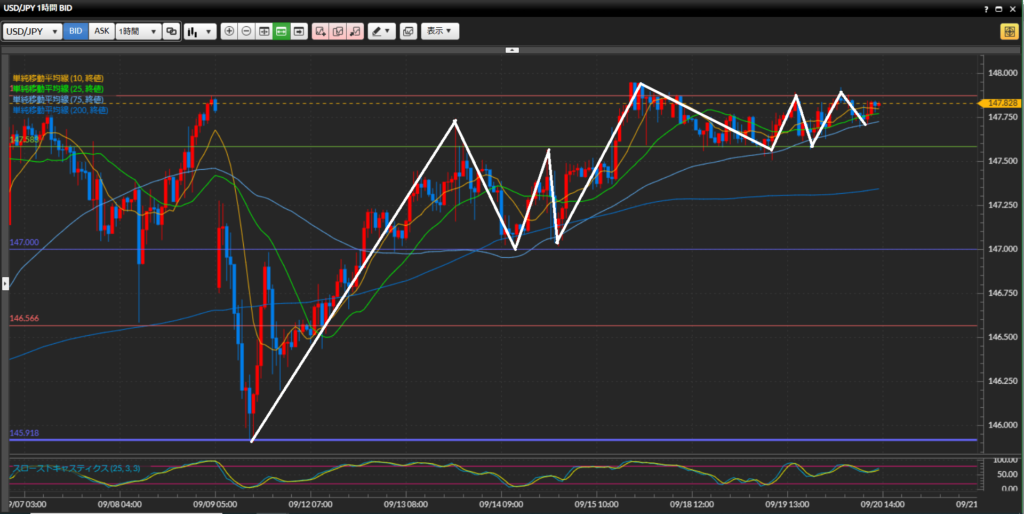Click the scroll-to-latest arrow icon
The width and height of the screenshot is (1024, 514).
click(x=298, y=31)
